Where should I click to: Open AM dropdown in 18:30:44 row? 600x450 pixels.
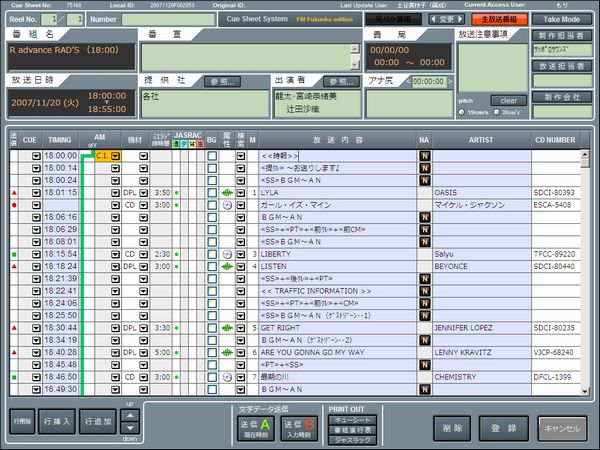[116, 328]
